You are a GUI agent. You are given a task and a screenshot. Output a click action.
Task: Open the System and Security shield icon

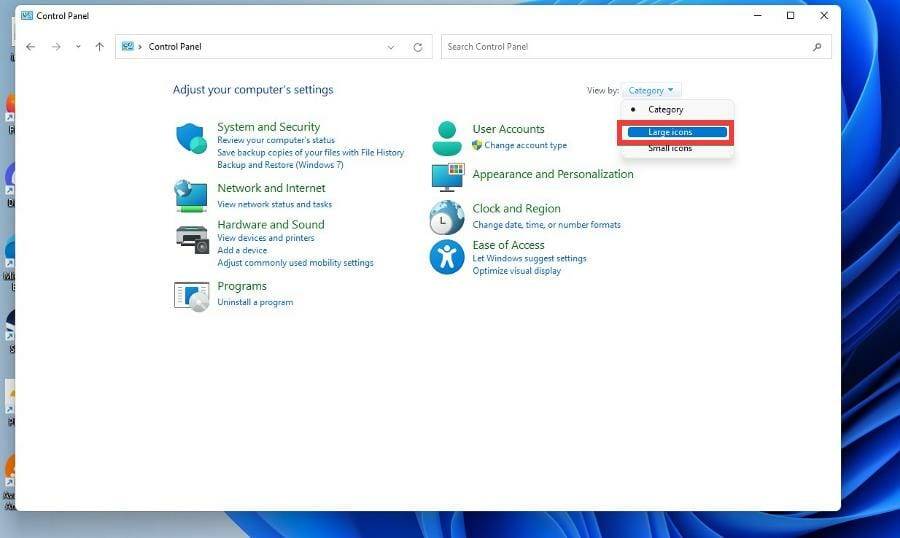point(191,139)
